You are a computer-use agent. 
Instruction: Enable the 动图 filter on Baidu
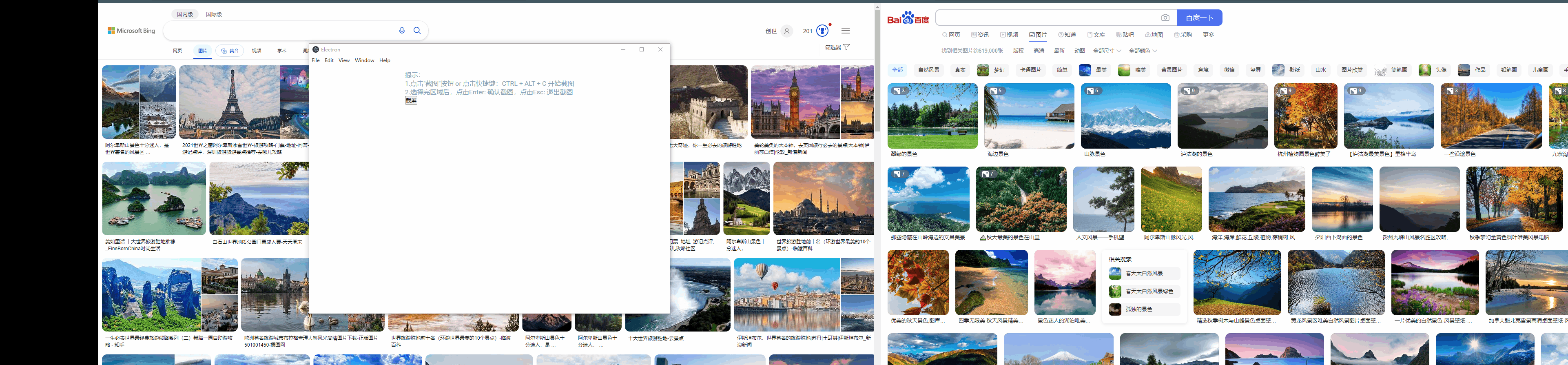pyautogui.click(x=1080, y=51)
